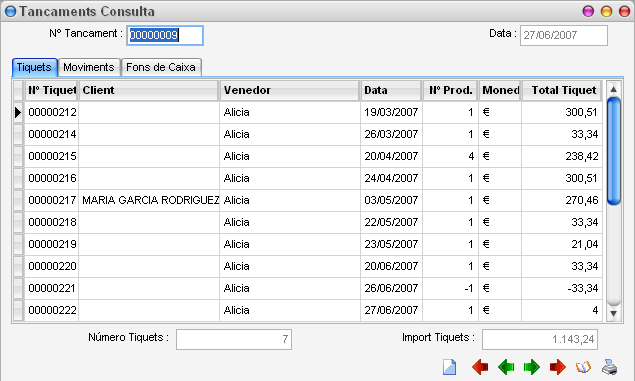Viewport: 635px width, 381px height.
Task: Click ticket number 00000220
Action: pos(52,266)
